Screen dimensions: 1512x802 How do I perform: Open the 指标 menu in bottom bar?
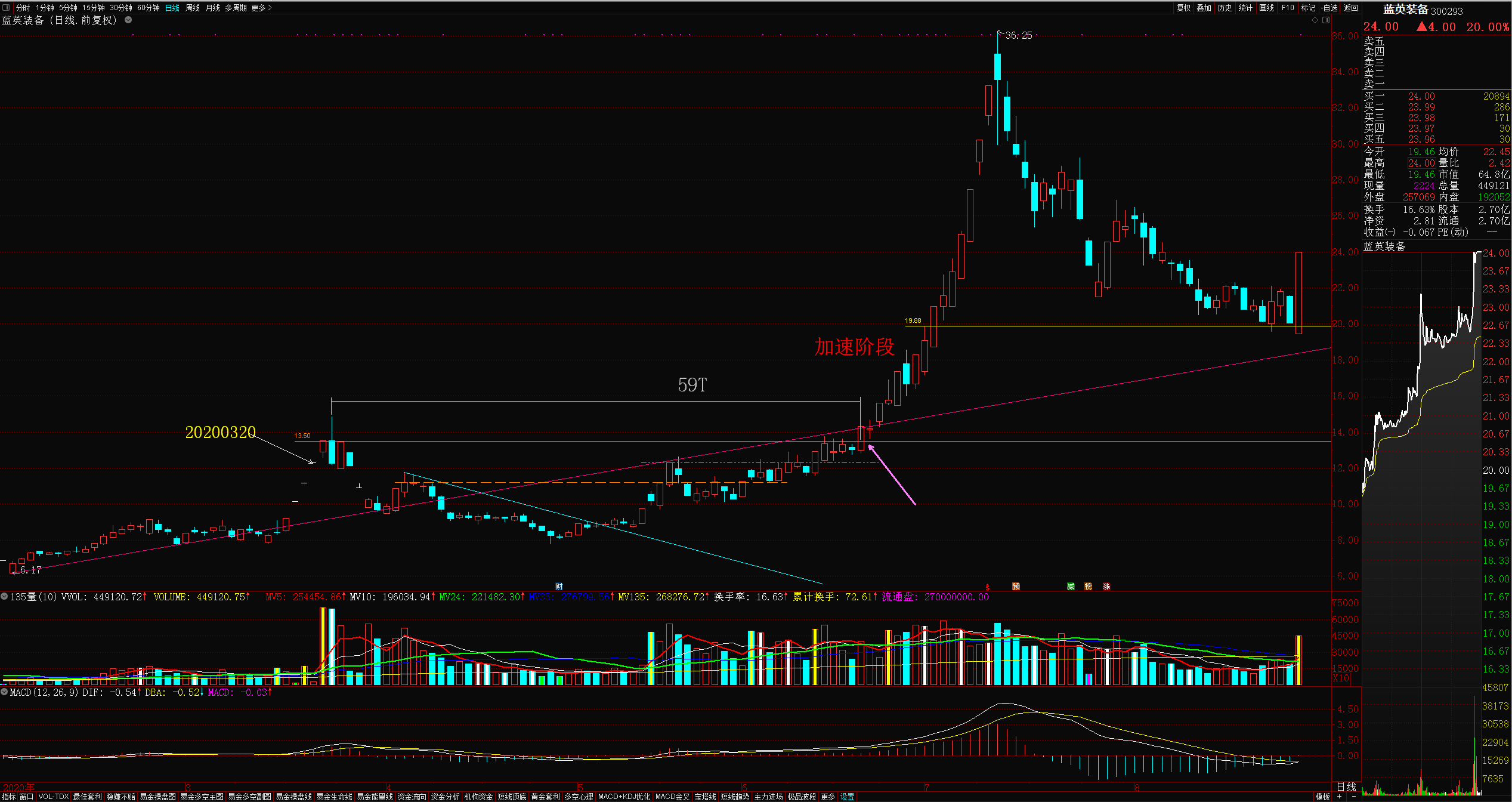click(x=9, y=797)
